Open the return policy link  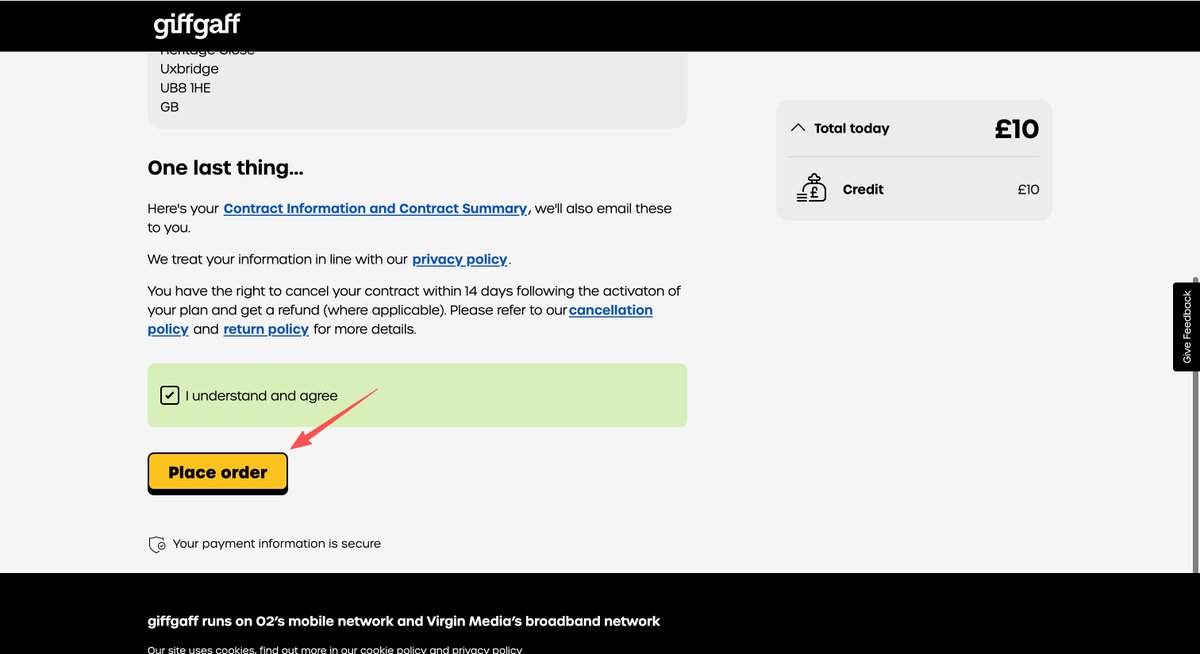tap(266, 329)
